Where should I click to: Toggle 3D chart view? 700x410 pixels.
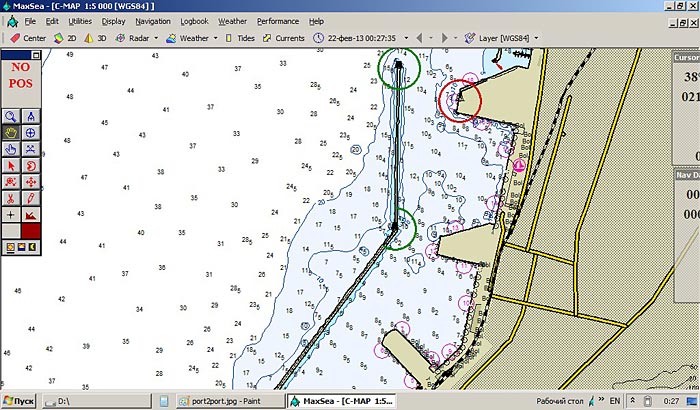(95, 38)
